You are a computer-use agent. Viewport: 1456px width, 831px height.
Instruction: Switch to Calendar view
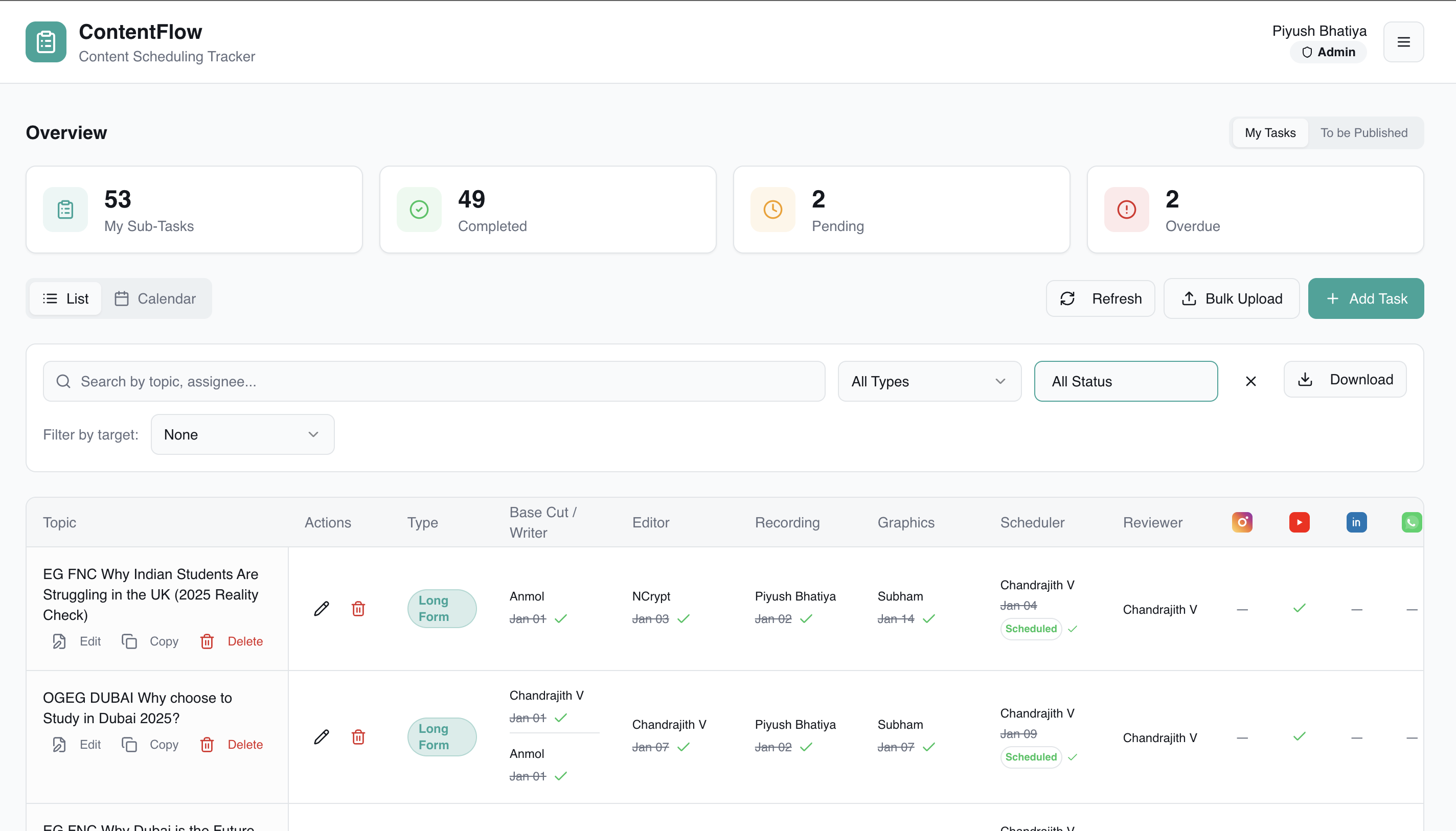pyautogui.click(x=155, y=298)
